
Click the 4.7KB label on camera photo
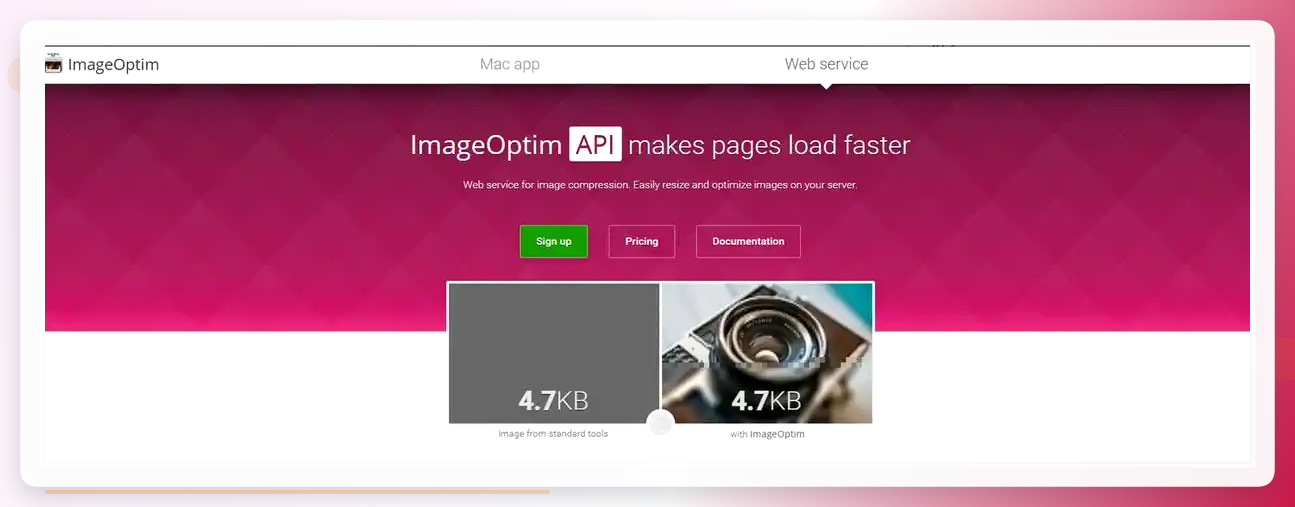tap(766, 401)
